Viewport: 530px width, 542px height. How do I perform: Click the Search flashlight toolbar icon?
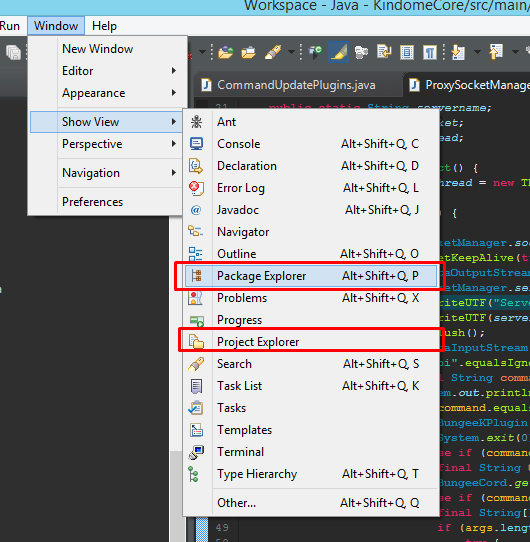tap(273, 52)
